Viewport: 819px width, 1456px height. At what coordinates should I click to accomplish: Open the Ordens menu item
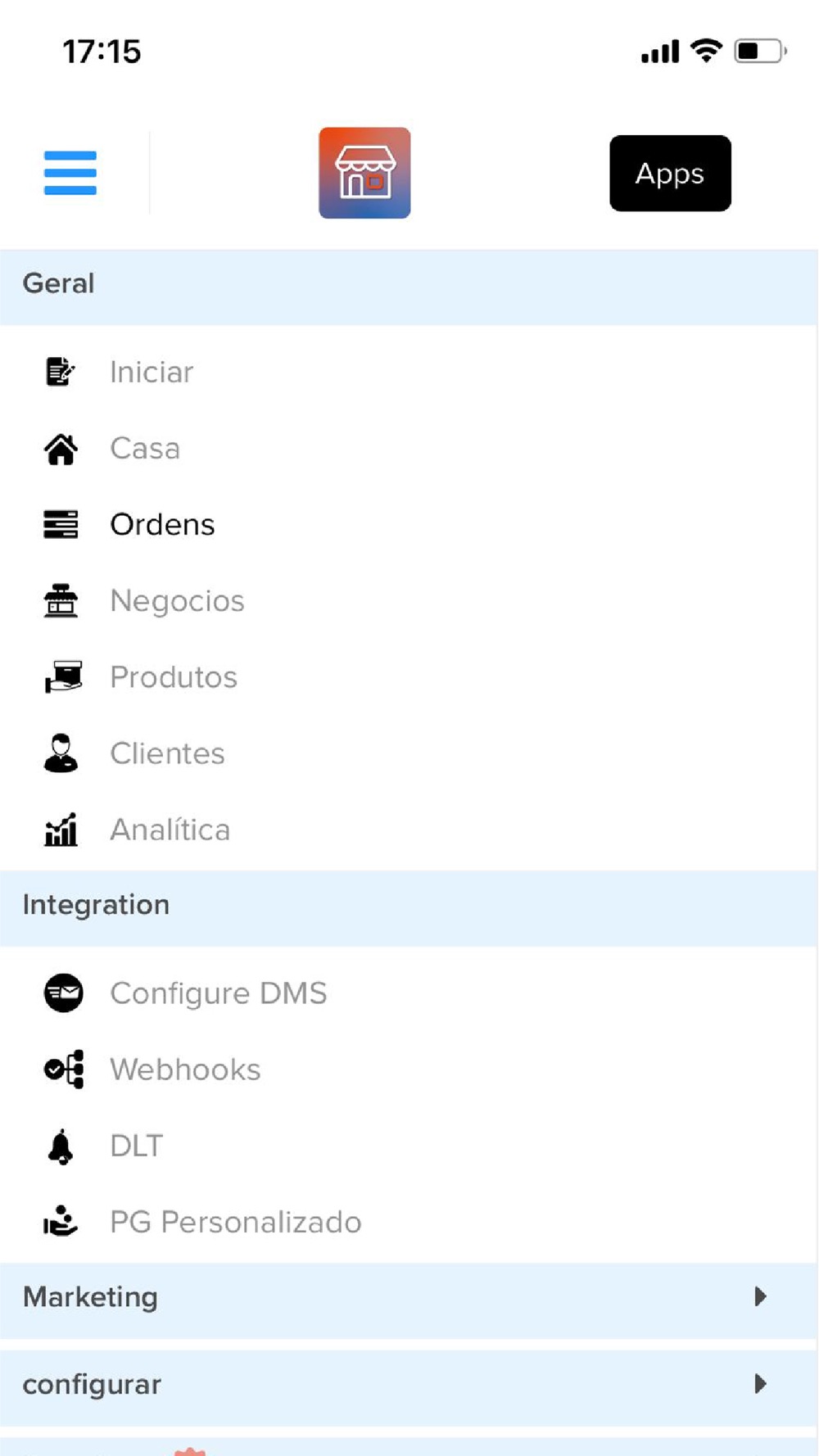point(162,524)
